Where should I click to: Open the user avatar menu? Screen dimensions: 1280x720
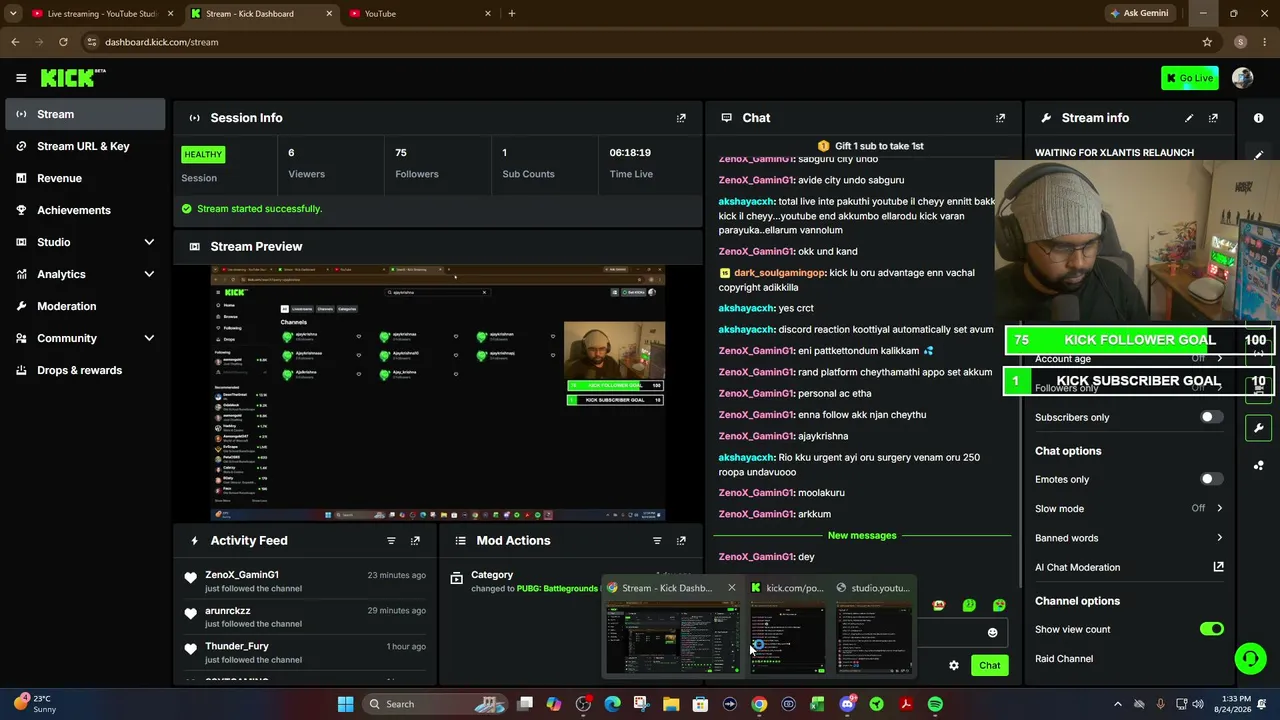pyautogui.click(x=1243, y=78)
